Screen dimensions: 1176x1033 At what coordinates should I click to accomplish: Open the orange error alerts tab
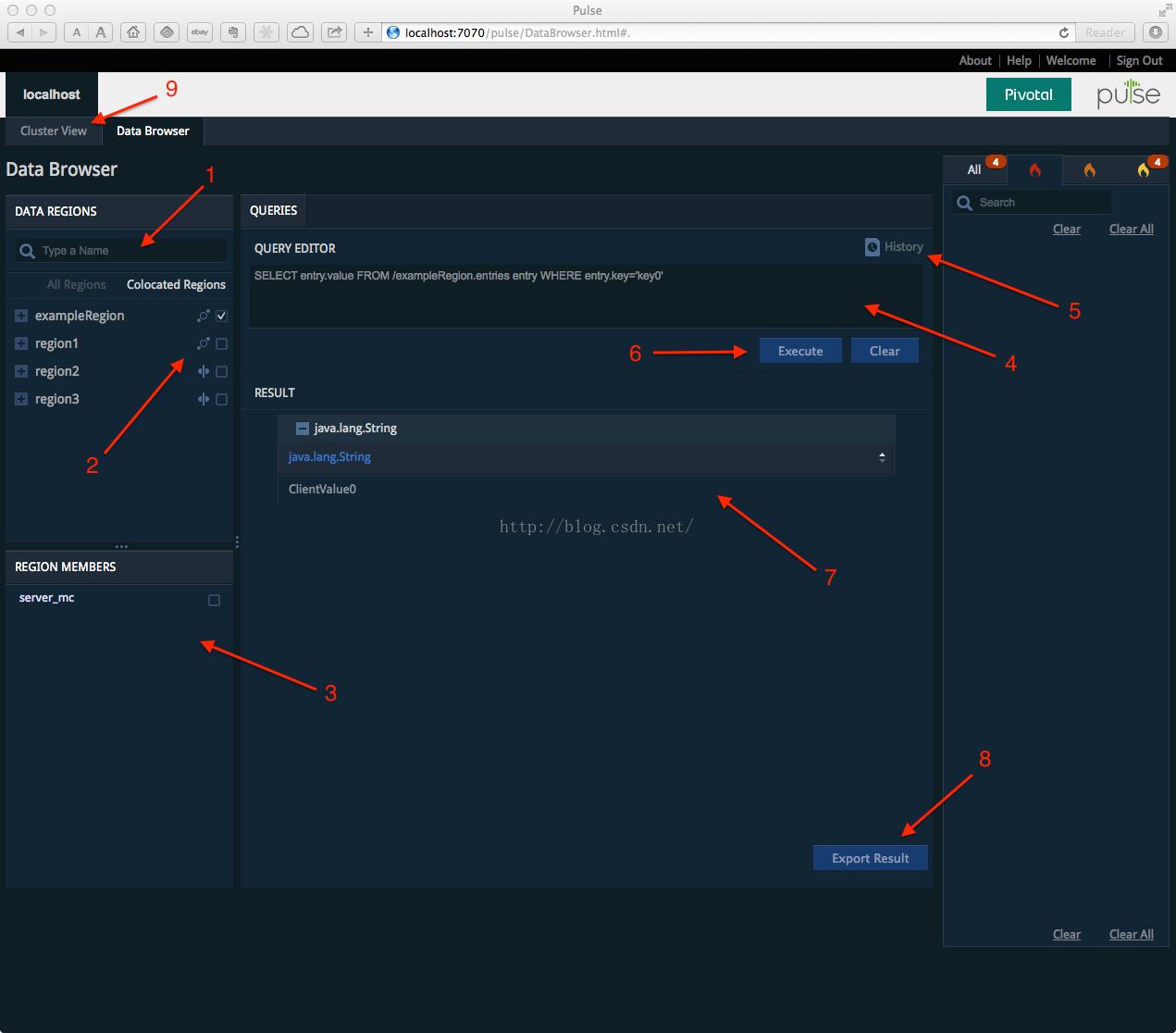[1089, 170]
